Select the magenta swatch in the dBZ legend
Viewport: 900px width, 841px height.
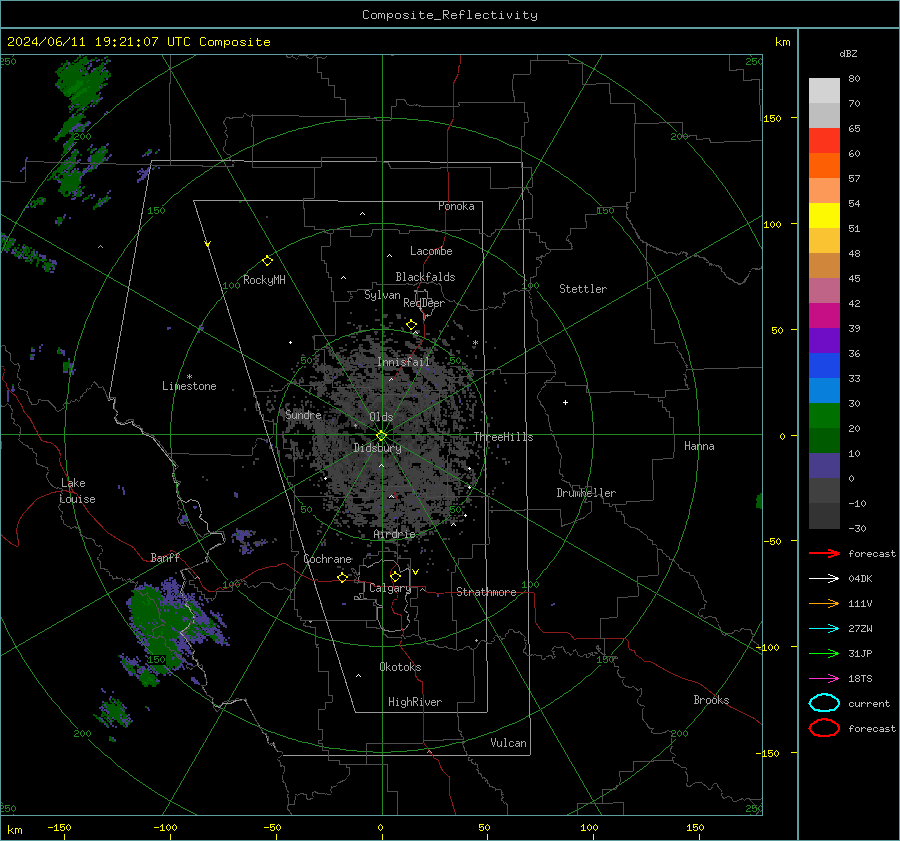[x=824, y=315]
